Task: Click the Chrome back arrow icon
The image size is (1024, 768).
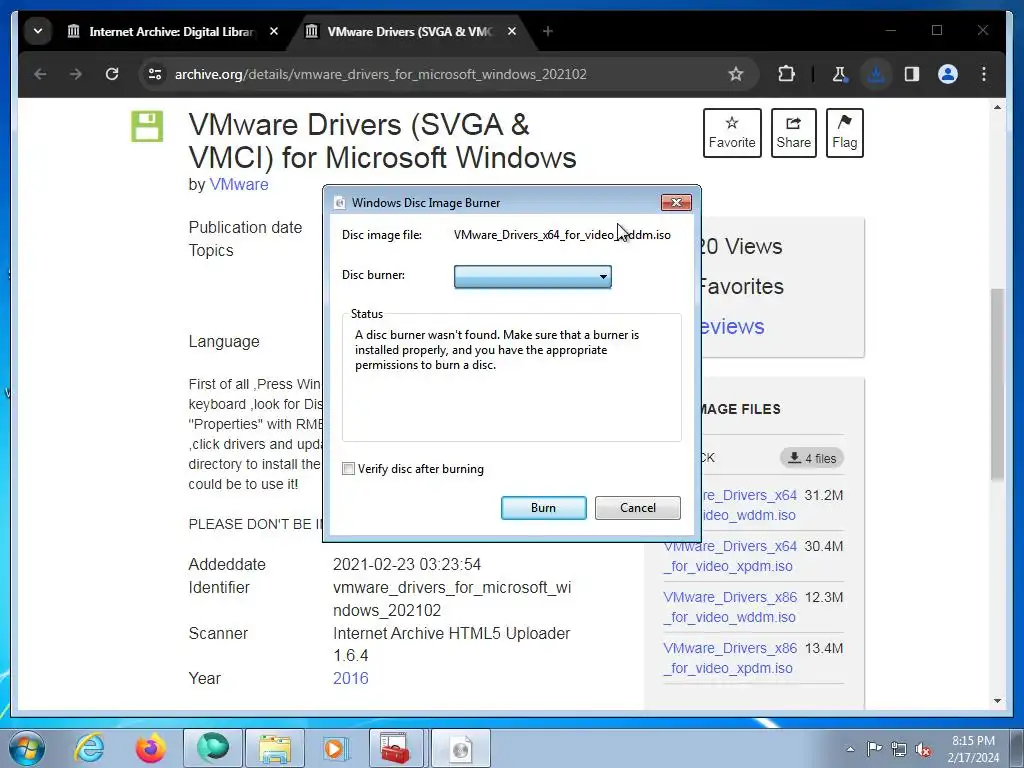Action: pyautogui.click(x=40, y=74)
